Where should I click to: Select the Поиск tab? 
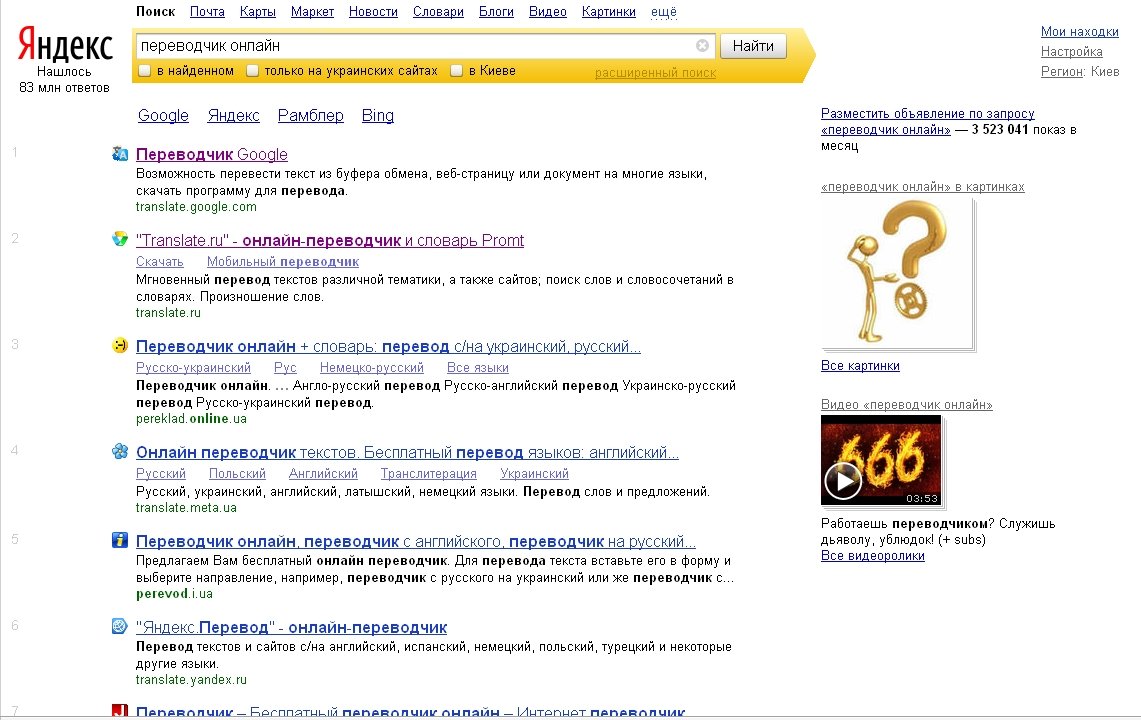(x=156, y=12)
